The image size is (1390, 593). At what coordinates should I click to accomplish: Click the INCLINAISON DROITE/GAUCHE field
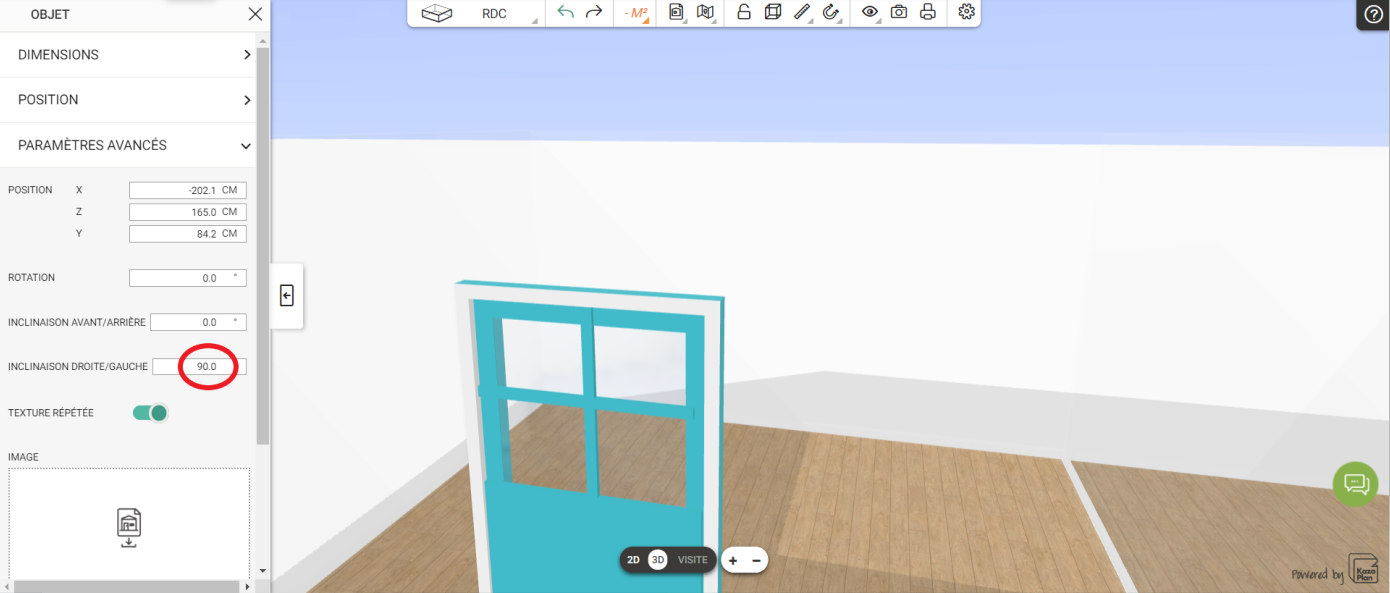pyautogui.click(x=199, y=367)
